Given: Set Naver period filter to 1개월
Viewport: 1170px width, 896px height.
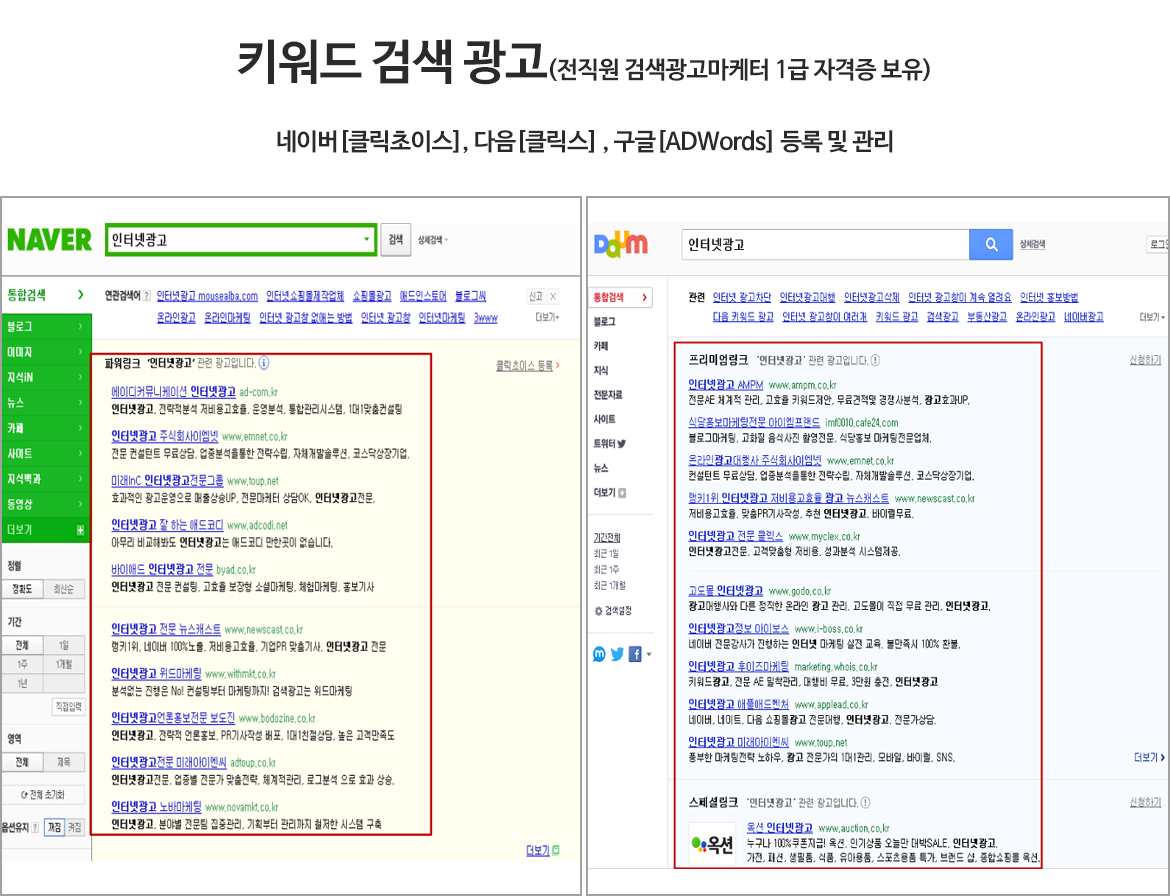Looking at the screenshot, I should 64,664.
